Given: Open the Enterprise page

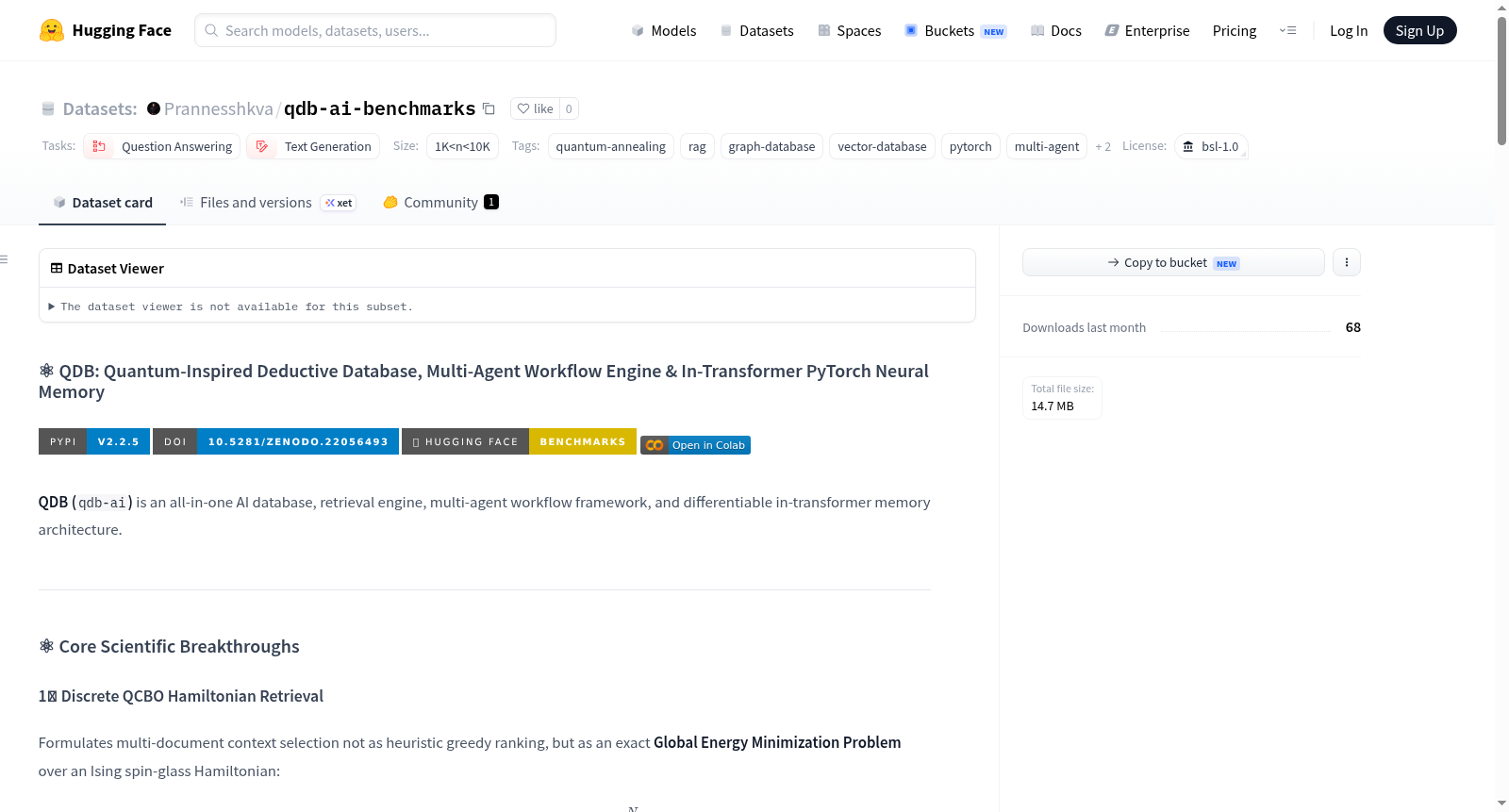Looking at the screenshot, I should pyautogui.click(x=1147, y=30).
